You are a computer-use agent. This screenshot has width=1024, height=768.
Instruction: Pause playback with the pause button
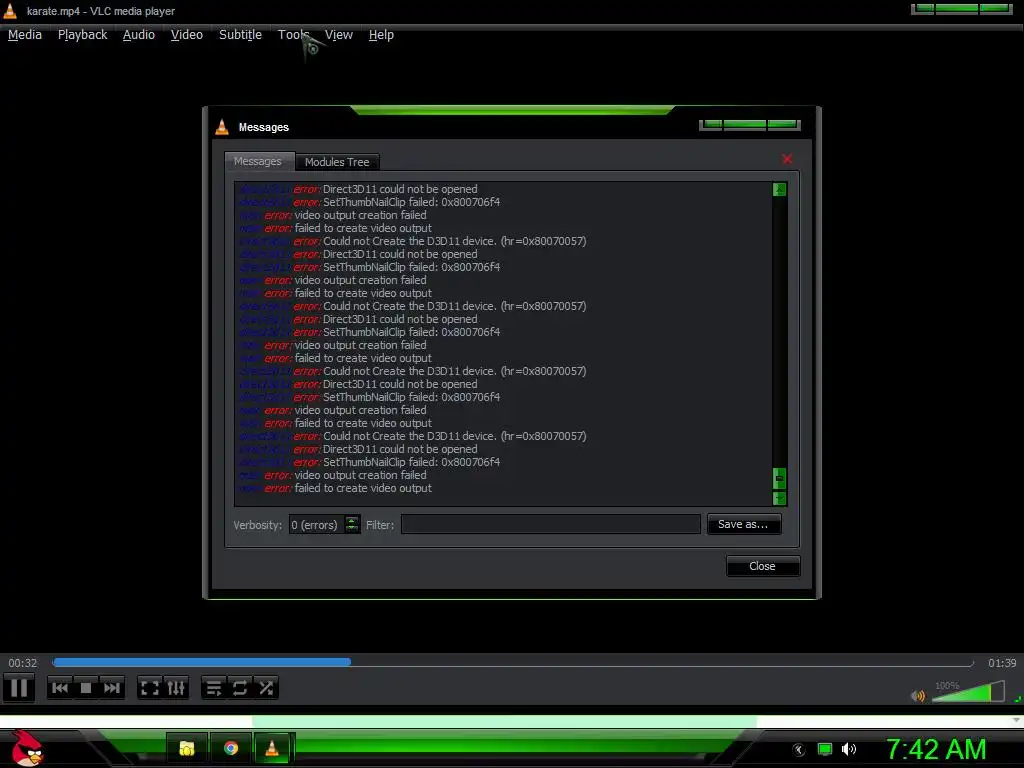click(x=19, y=688)
